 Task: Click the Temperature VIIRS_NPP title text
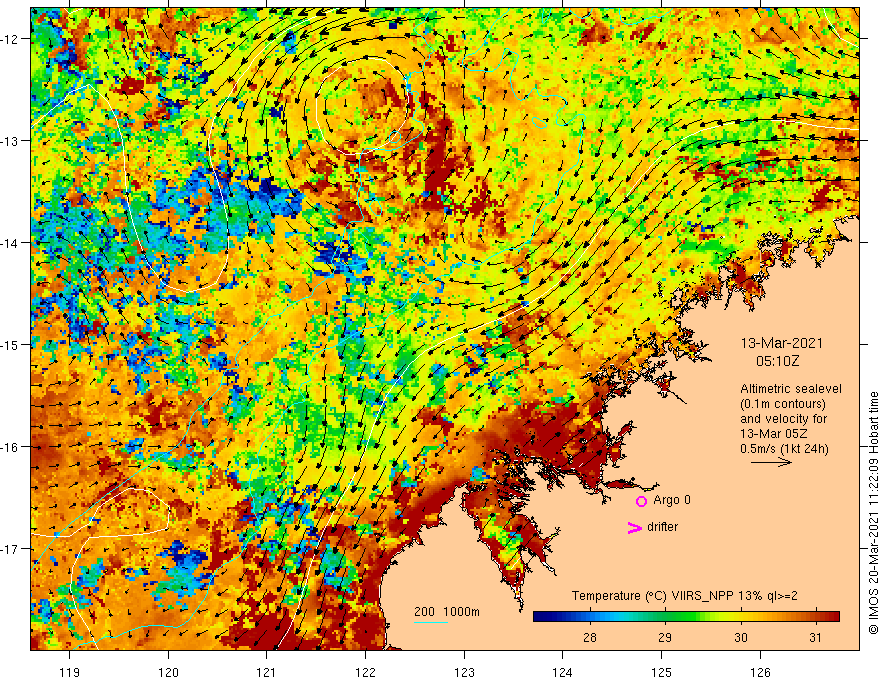(685, 596)
